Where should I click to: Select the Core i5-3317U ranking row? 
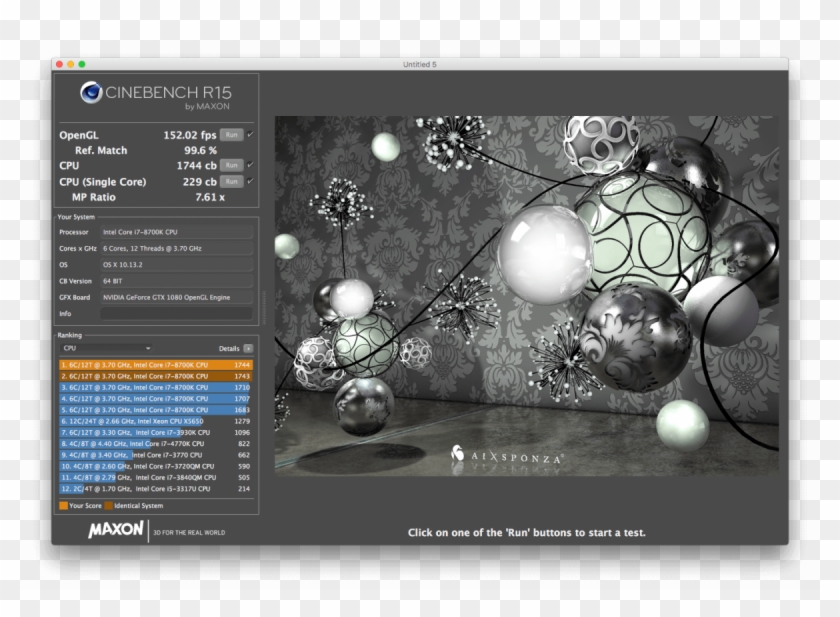pos(155,488)
